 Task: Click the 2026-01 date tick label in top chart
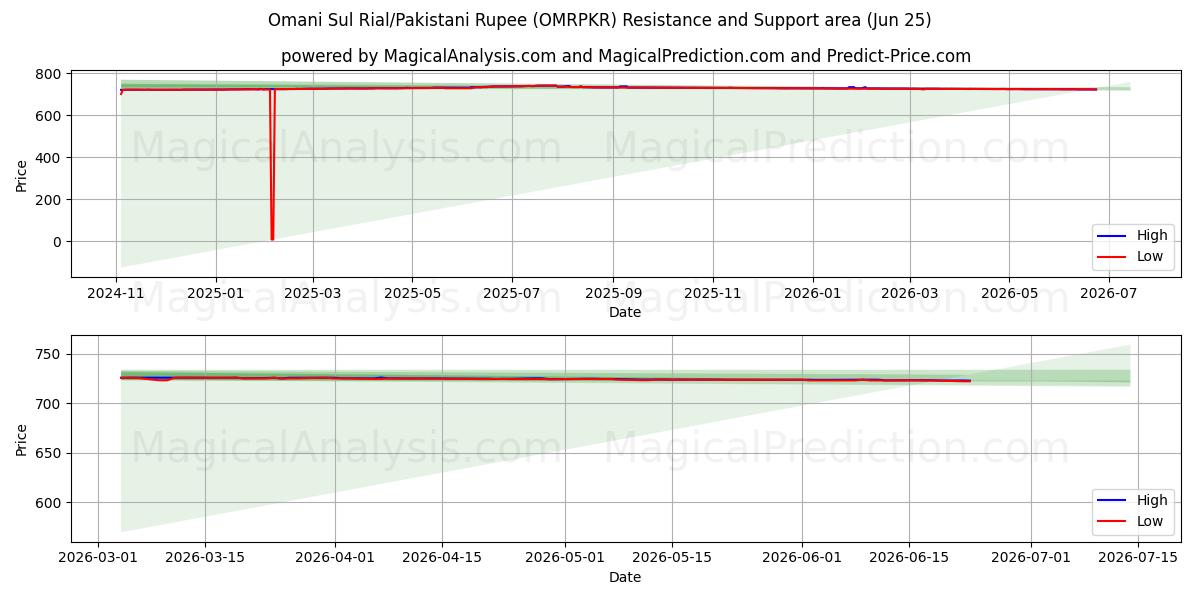pyautogui.click(x=812, y=294)
